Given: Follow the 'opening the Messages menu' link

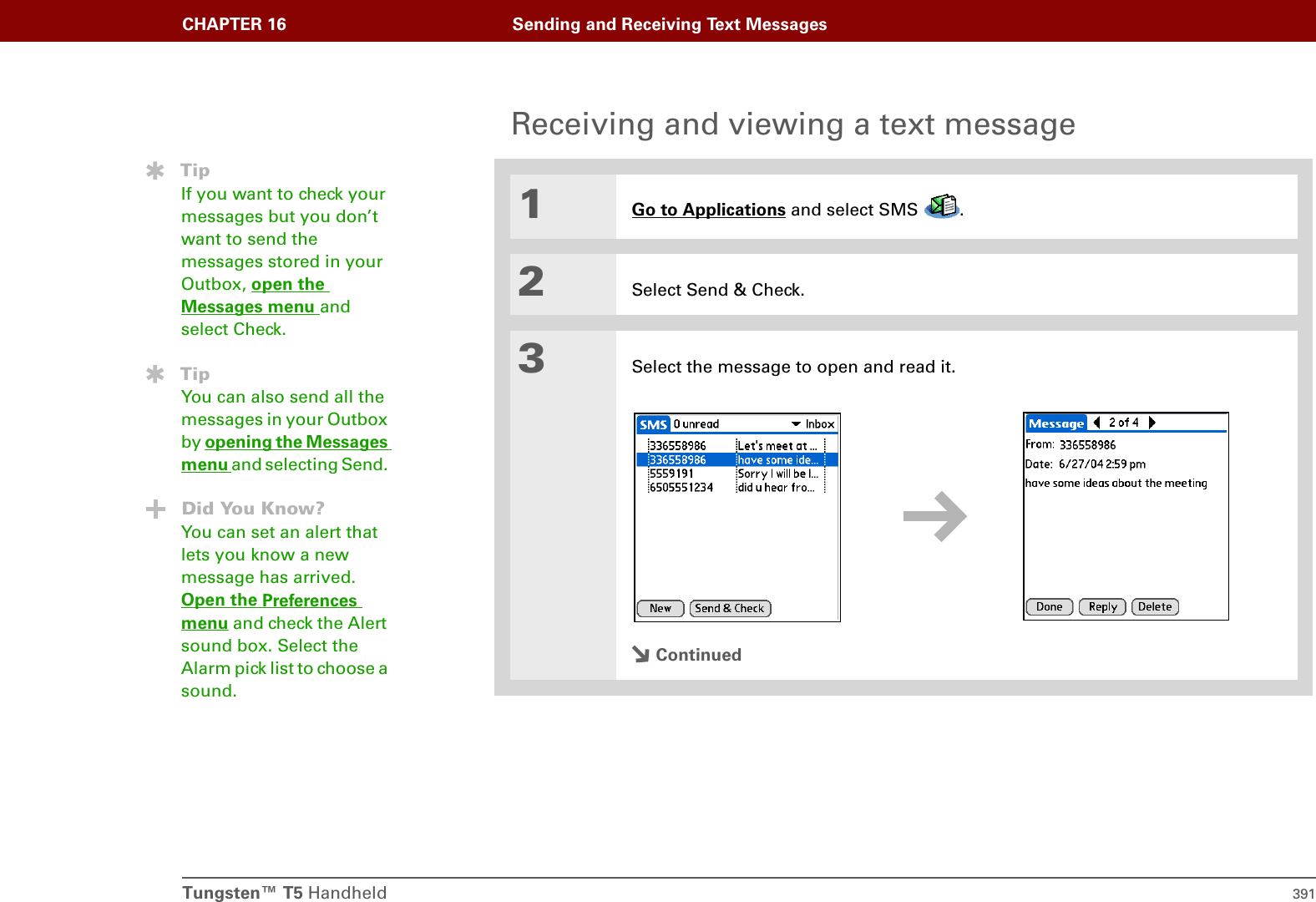Looking at the screenshot, I should [x=286, y=453].
